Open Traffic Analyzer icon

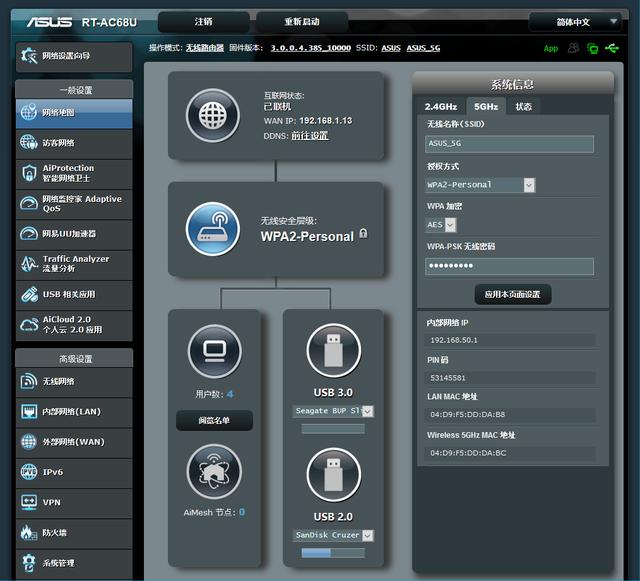(x=29, y=264)
